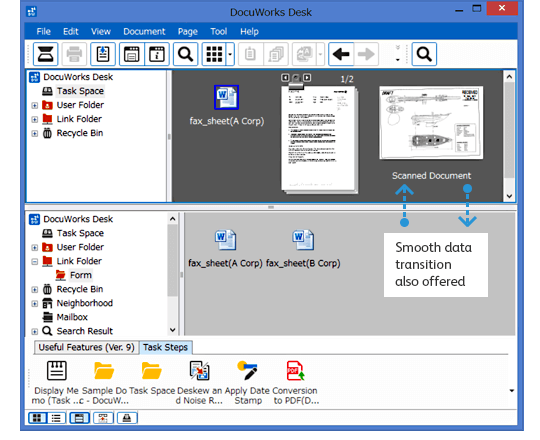540x440 pixels.
Task: Click Conversion to PDF icon
Action: (295, 371)
